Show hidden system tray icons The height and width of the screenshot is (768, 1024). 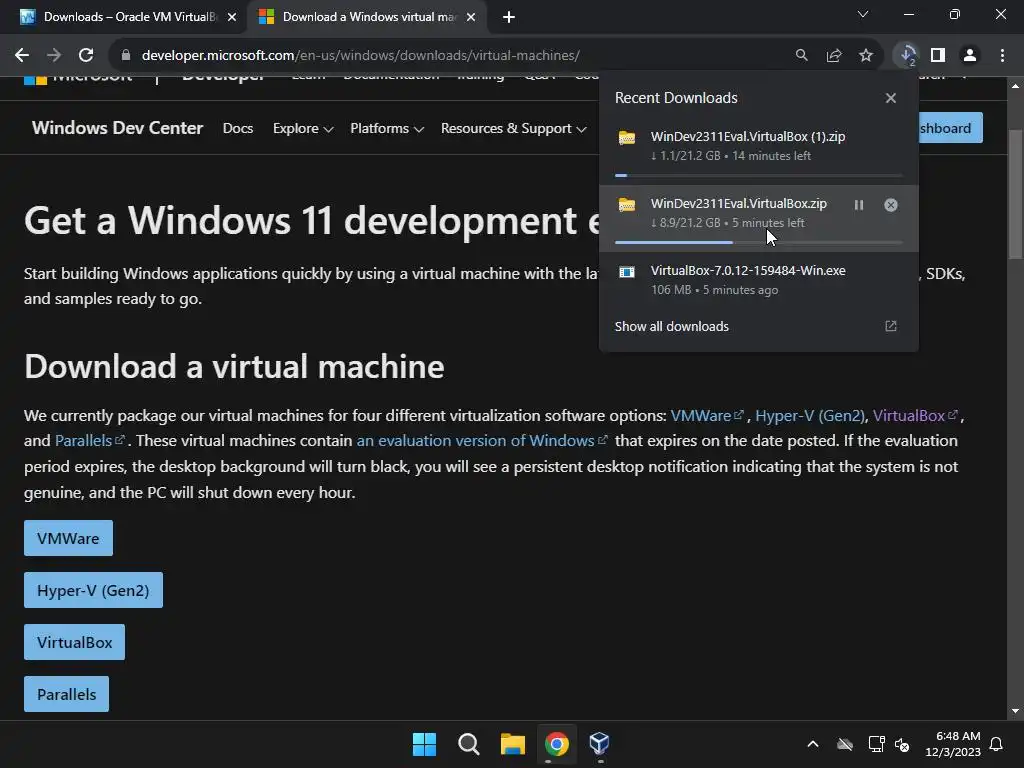[x=813, y=744]
